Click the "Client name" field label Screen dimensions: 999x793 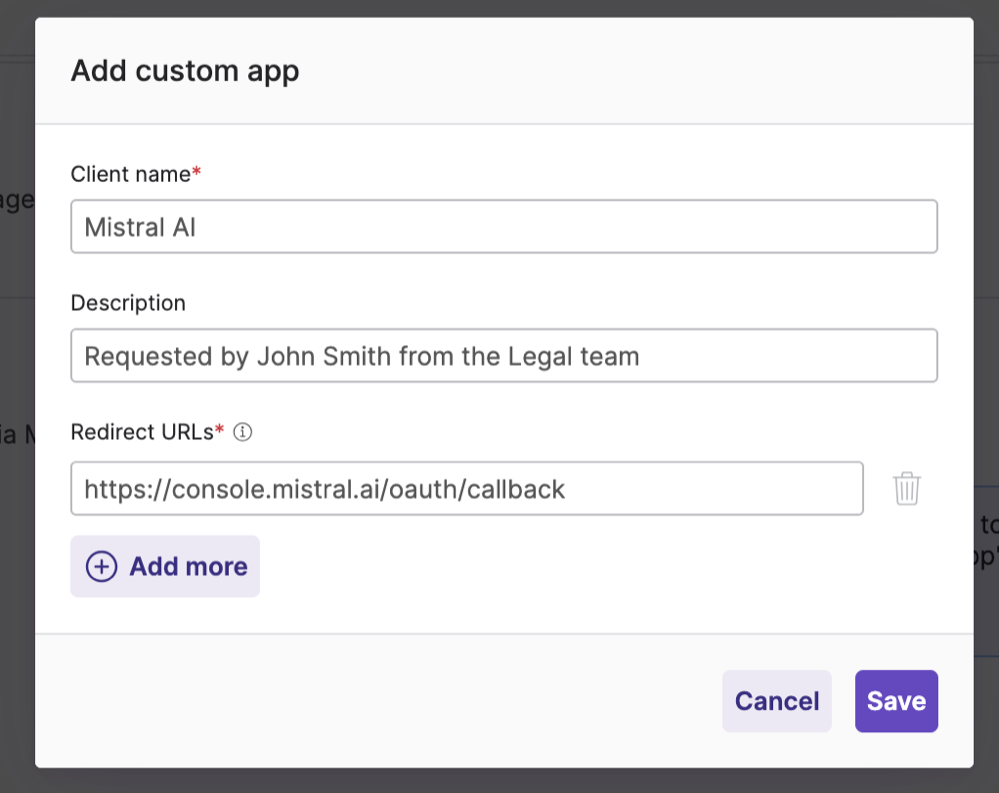130,174
